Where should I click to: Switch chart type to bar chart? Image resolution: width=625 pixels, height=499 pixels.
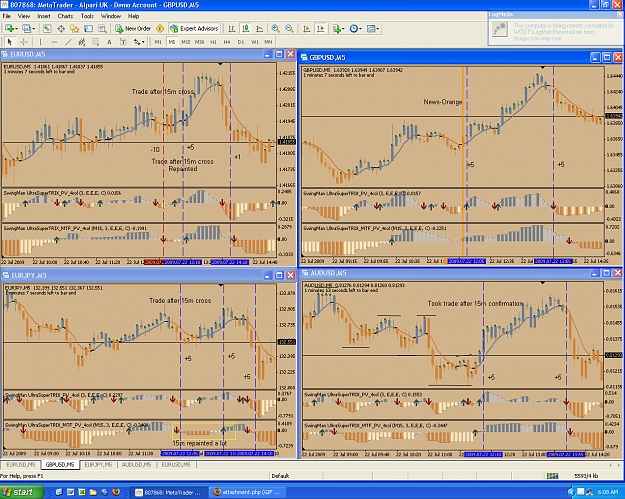point(232,28)
